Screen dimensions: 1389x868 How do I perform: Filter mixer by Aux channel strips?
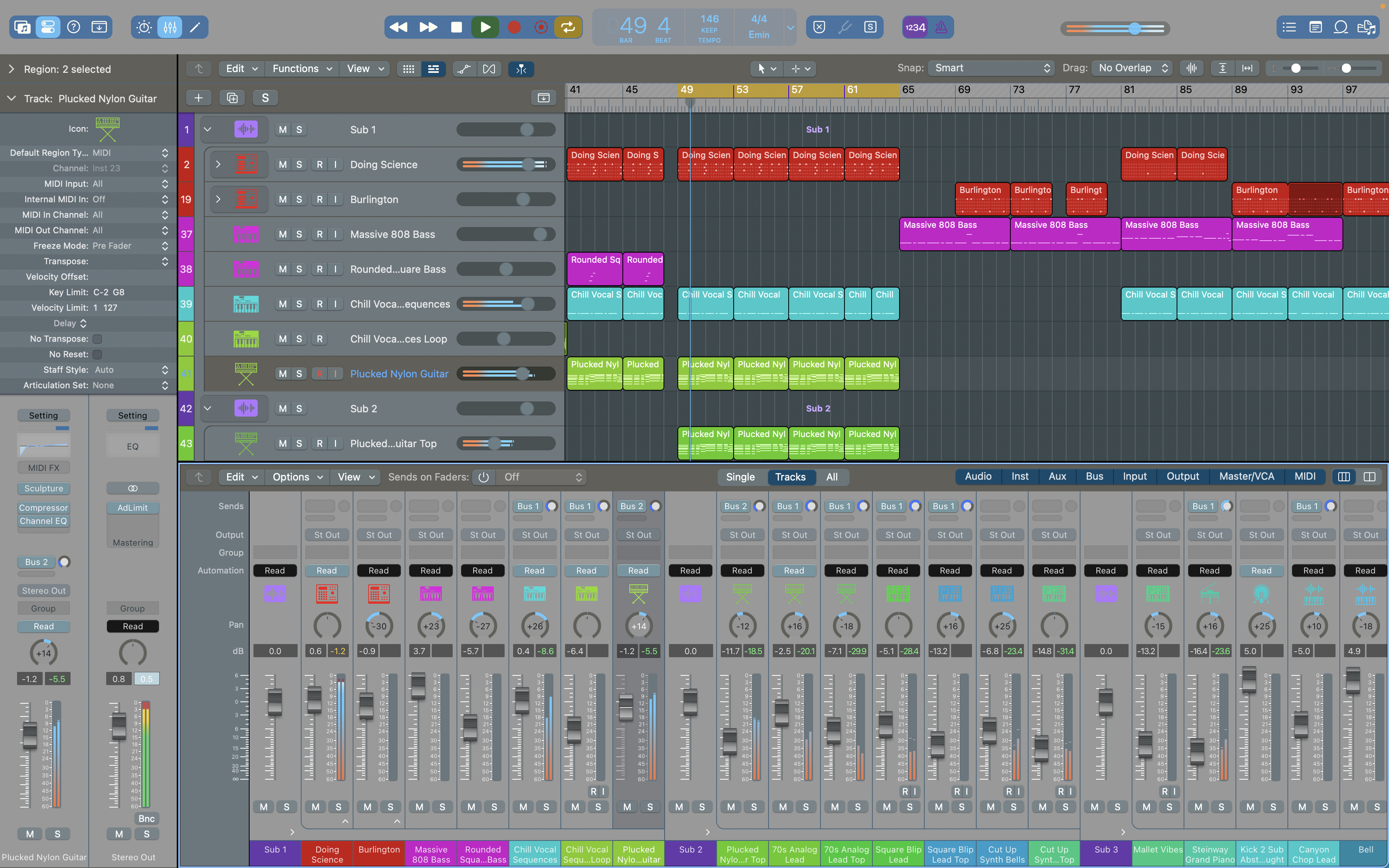pyautogui.click(x=1057, y=477)
